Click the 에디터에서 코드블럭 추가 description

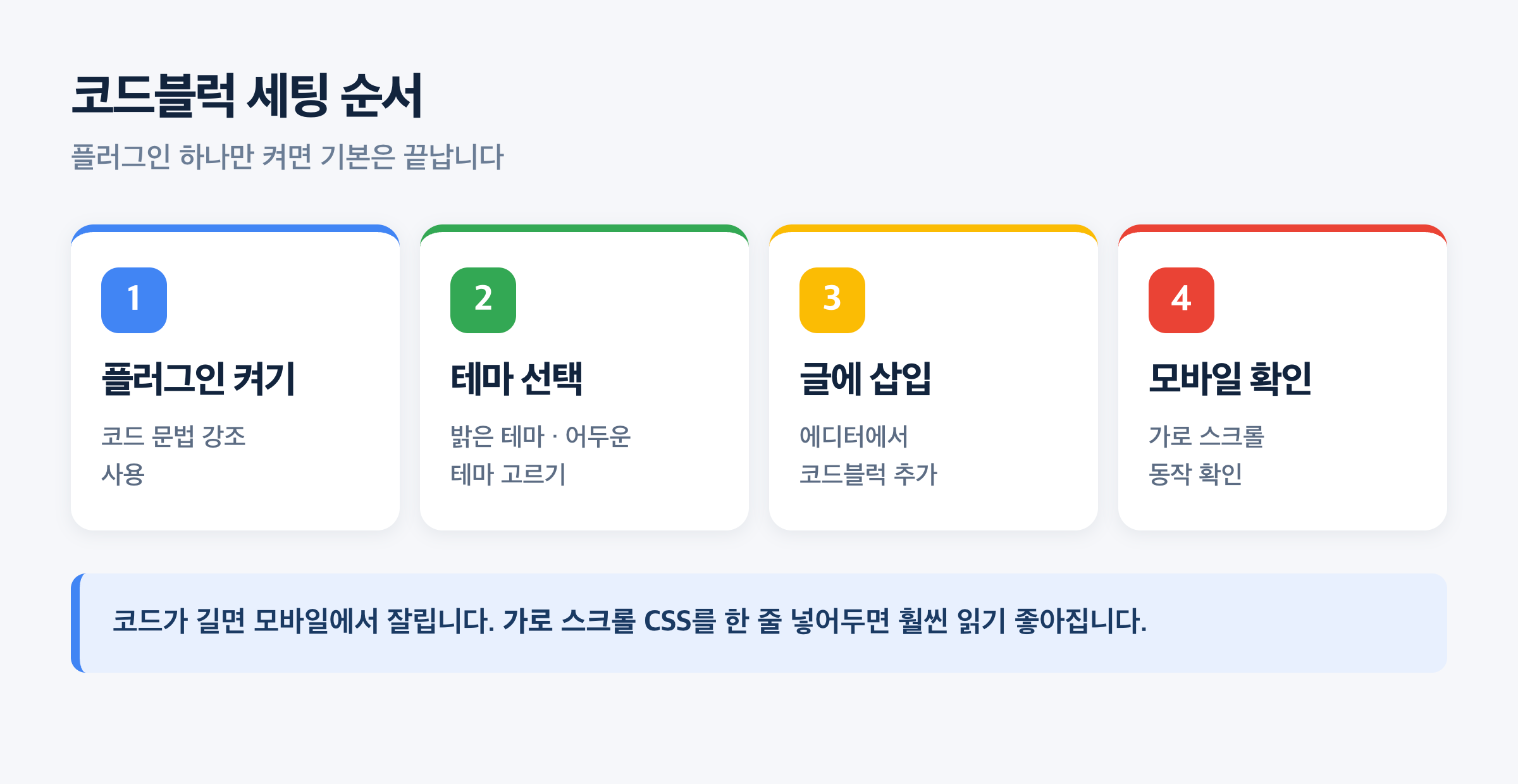click(868, 455)
